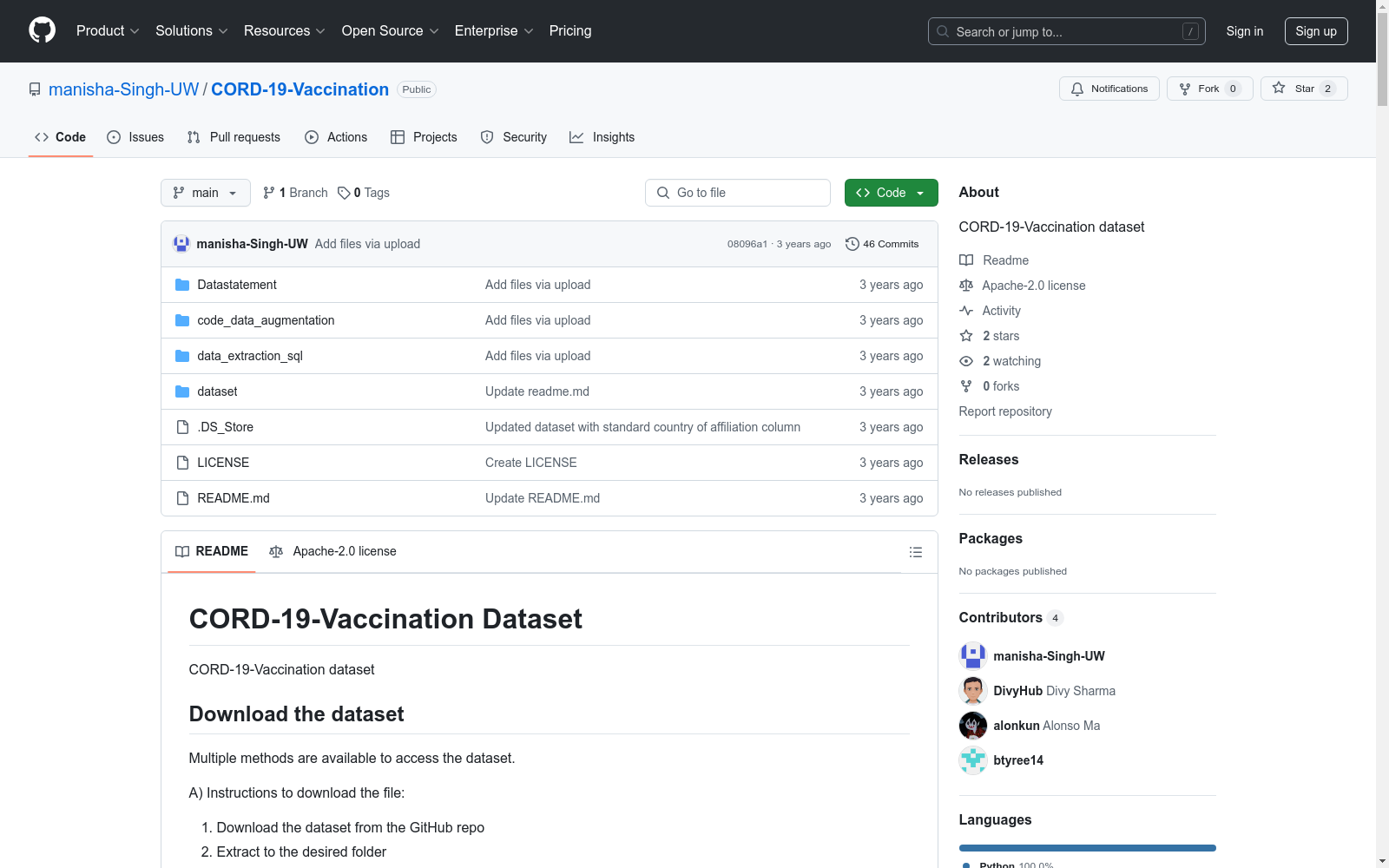Open the README outline list icon
1389x868 pixels.
[x=916, y=552]
